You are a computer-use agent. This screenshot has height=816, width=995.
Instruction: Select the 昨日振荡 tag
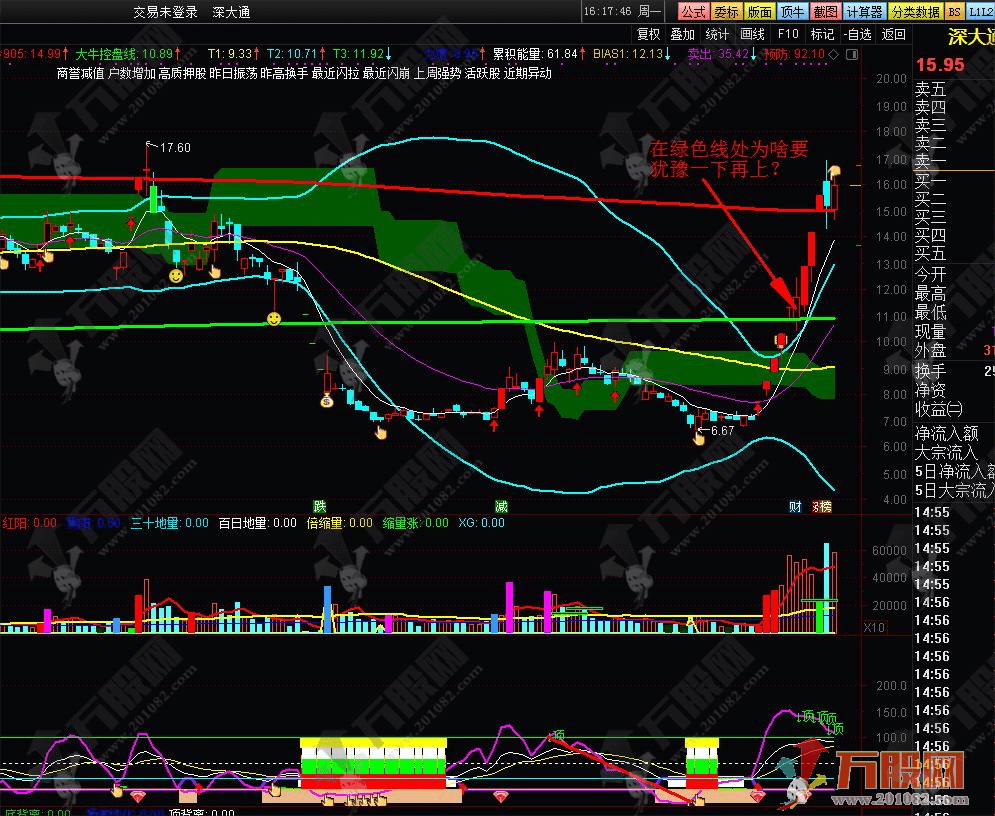[x=233, y=73]
